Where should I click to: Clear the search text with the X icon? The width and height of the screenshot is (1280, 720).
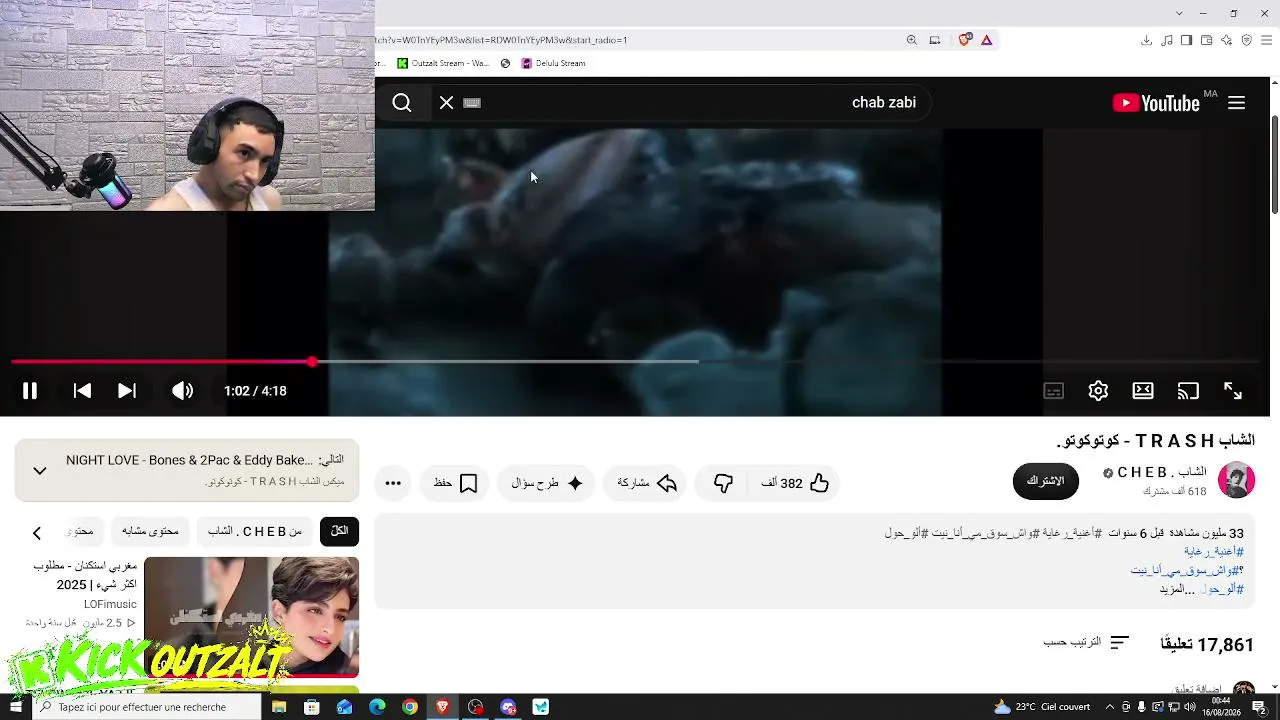coord(447,103)
